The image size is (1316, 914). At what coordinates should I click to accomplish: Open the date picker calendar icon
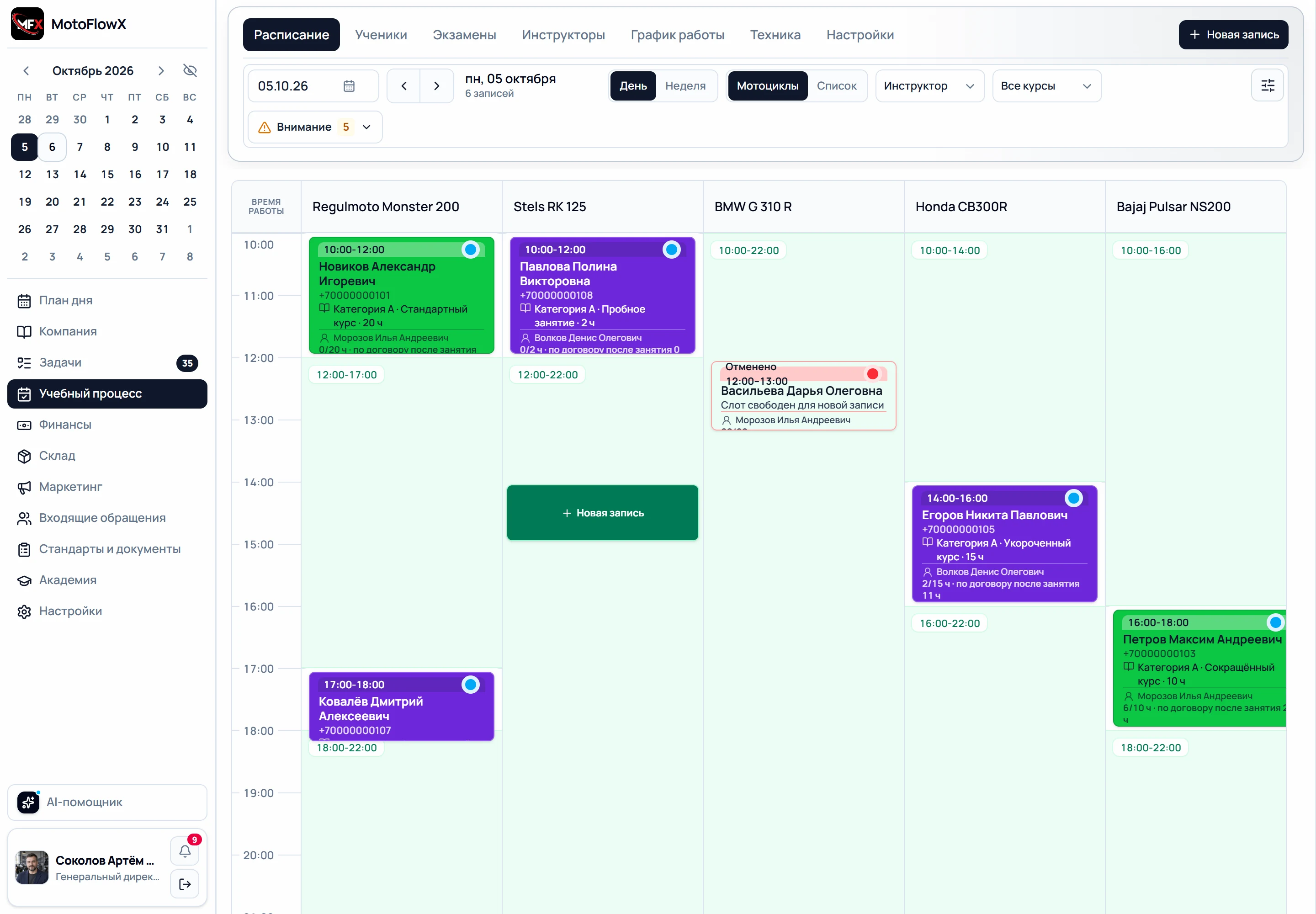(349, 86)
